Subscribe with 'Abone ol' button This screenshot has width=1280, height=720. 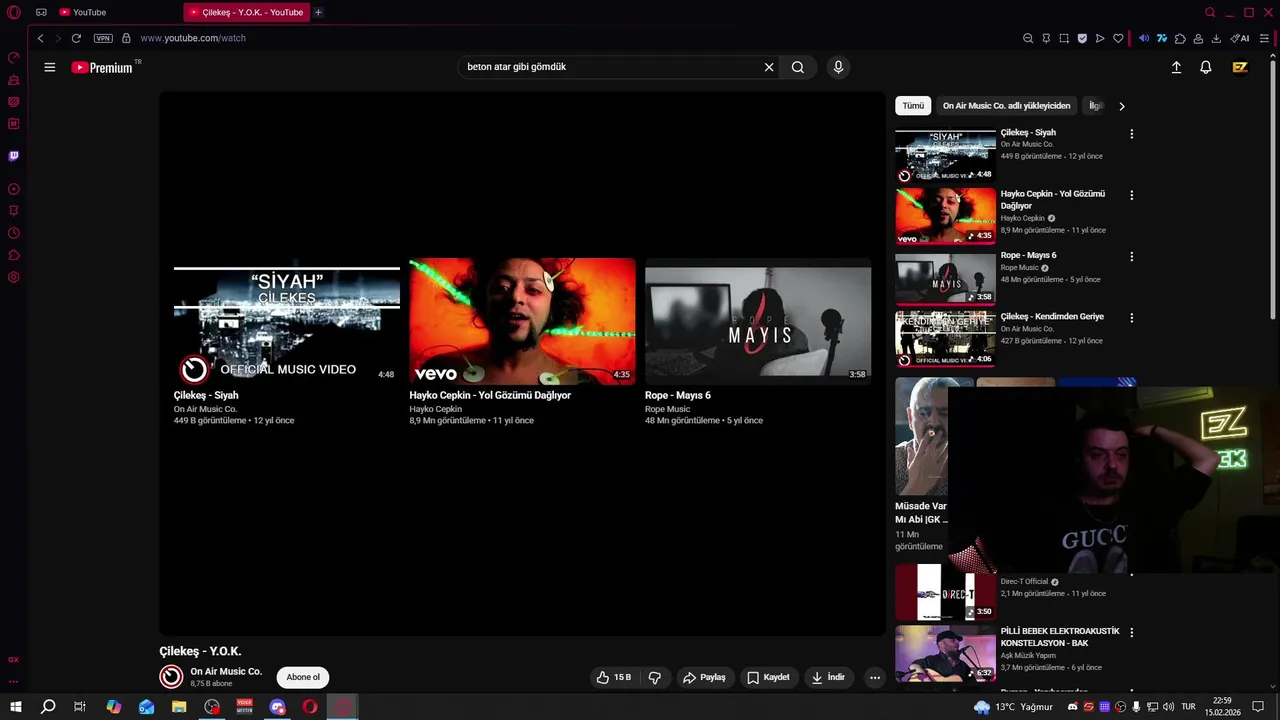(x=303, y=677)
